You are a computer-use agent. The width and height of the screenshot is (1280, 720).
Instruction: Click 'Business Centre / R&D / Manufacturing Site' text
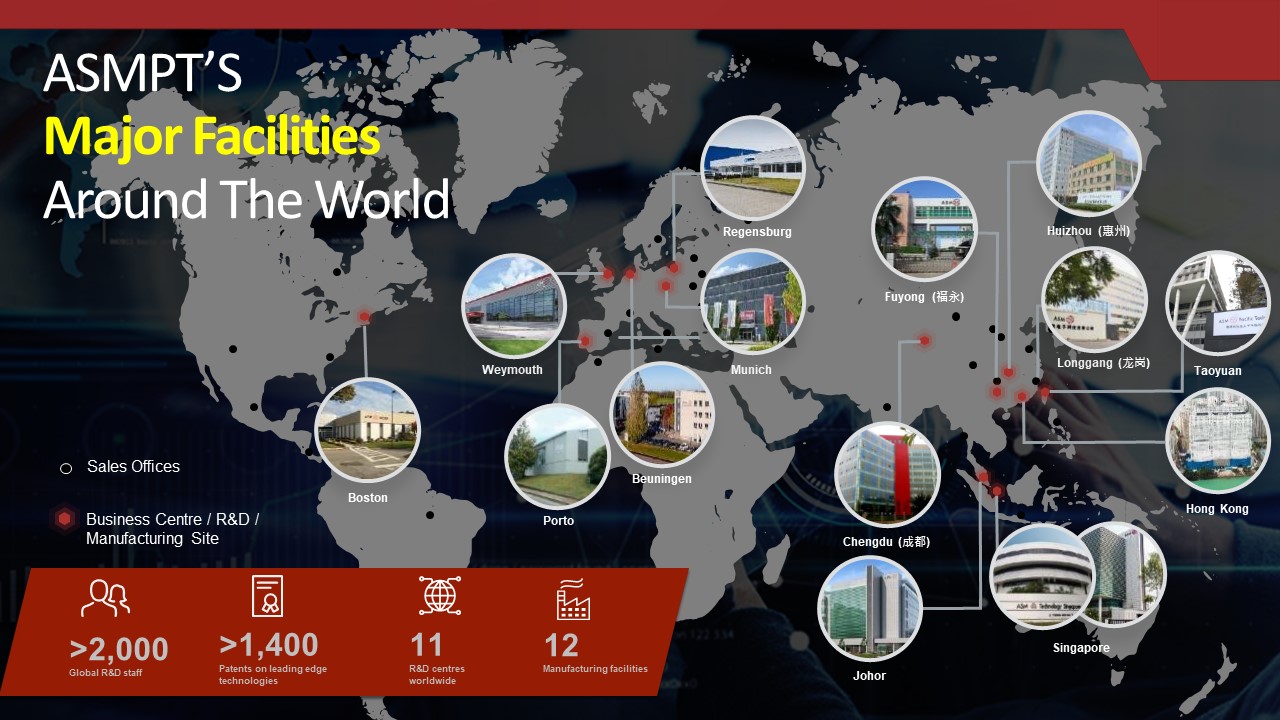(172, 529)
